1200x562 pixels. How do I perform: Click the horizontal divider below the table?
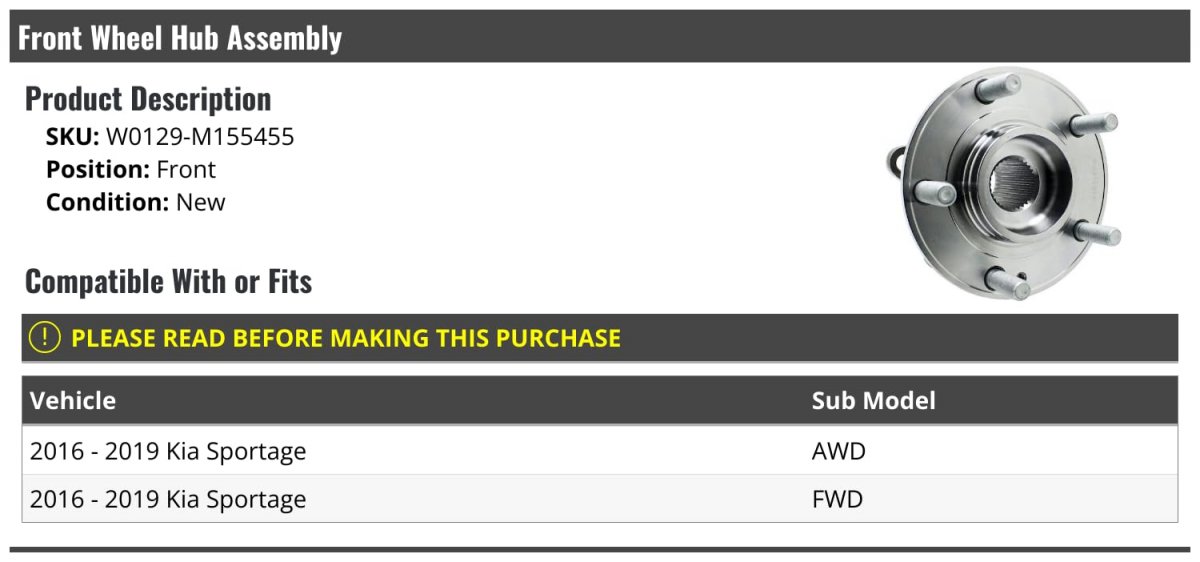600,549
